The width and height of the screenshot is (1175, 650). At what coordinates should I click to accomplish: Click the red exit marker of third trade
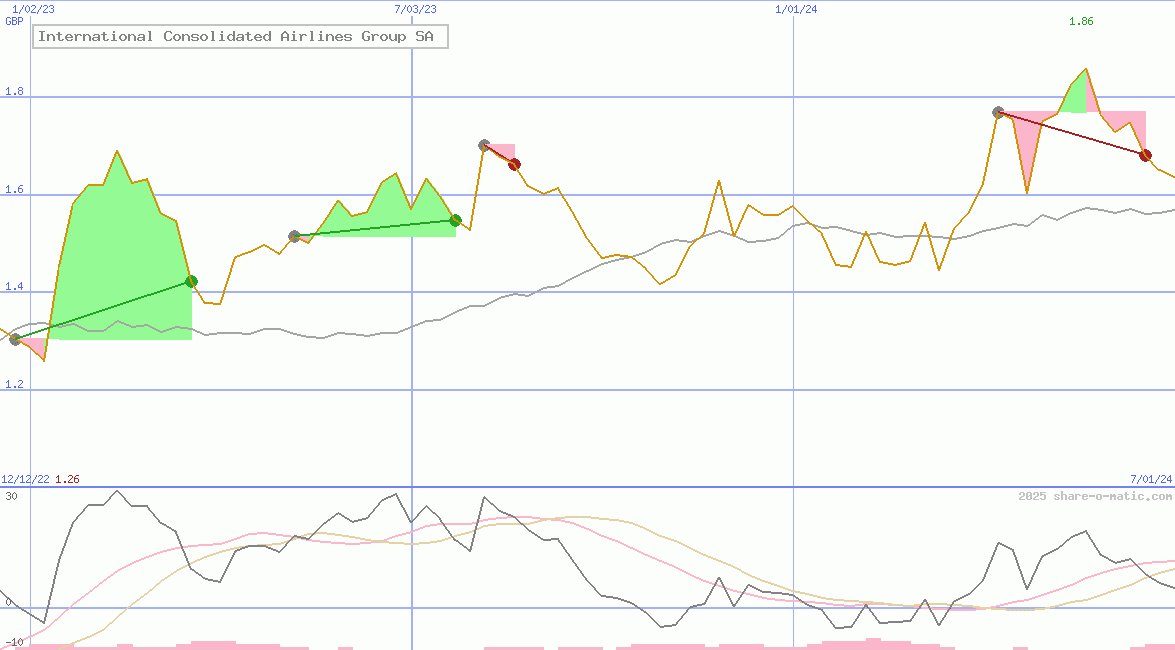(514, 165)
